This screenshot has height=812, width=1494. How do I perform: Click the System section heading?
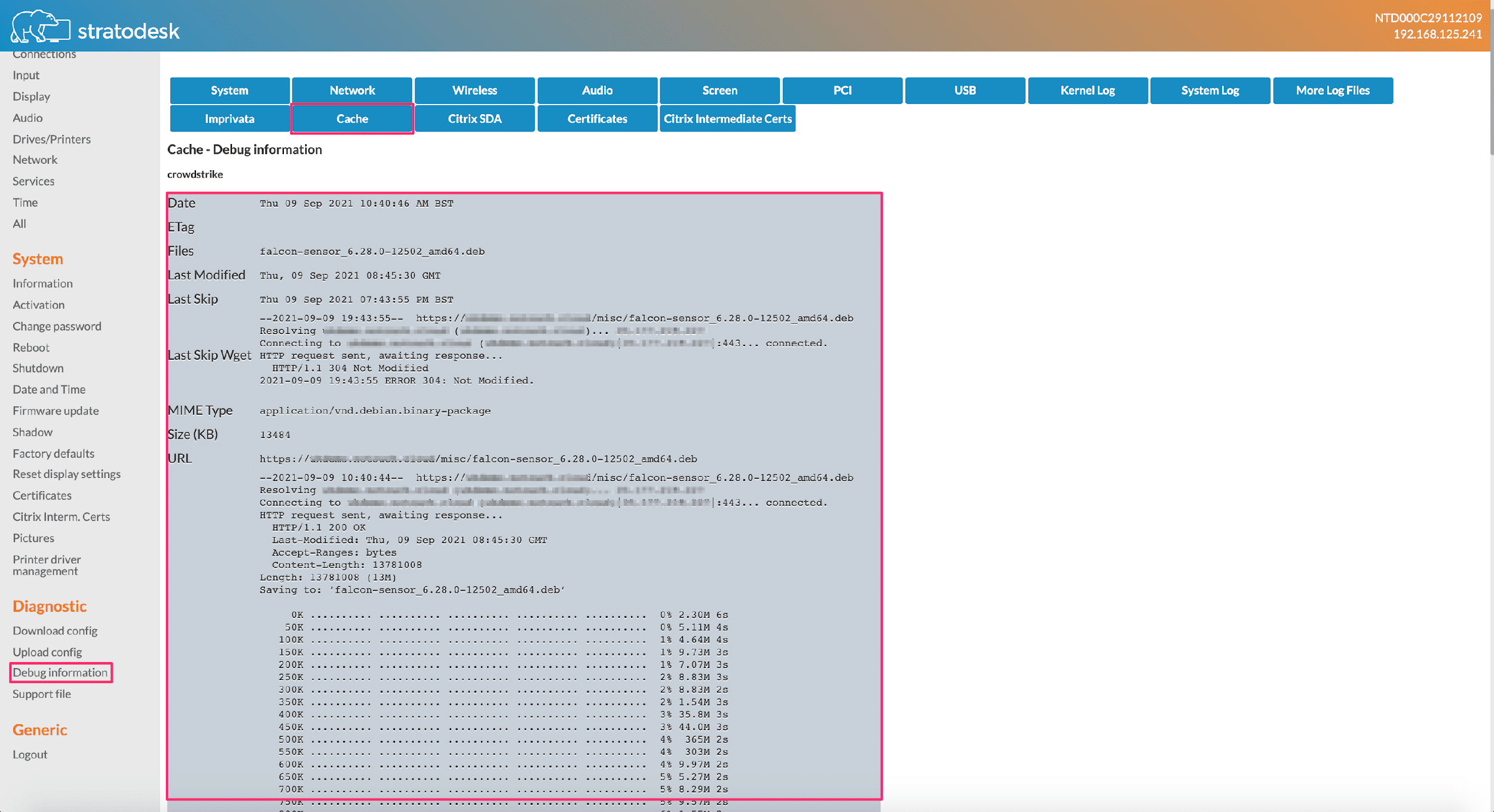[38, 259]
